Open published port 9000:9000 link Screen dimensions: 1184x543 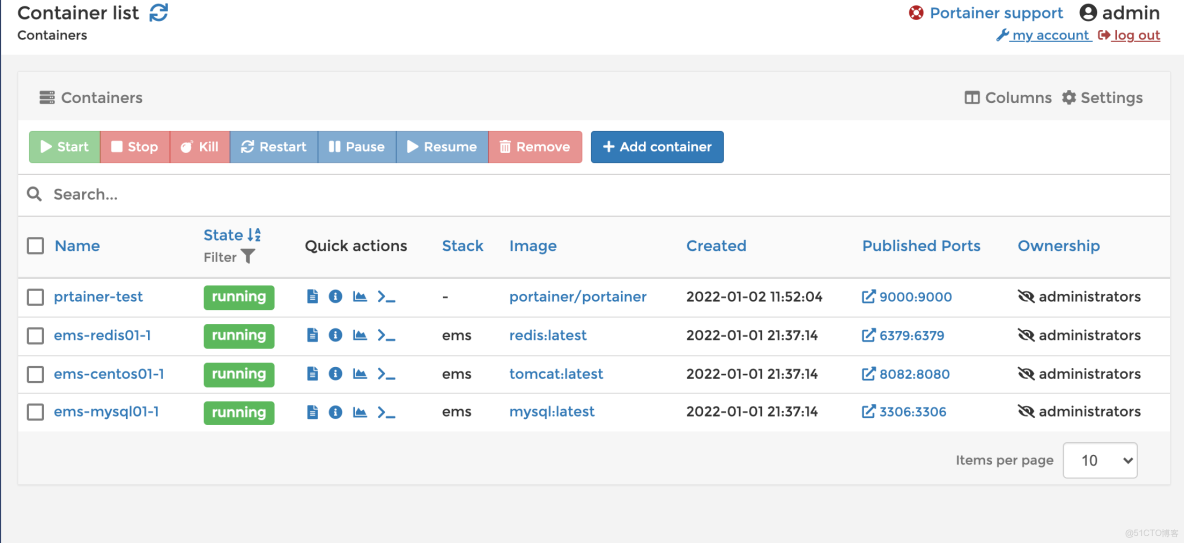tap(907, 297)
